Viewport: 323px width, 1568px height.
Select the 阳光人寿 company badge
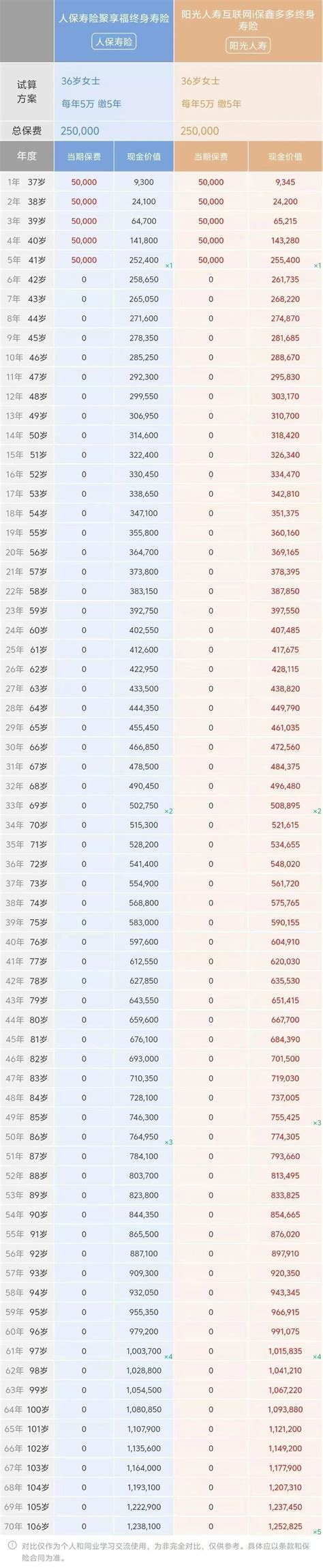[248, 46]
